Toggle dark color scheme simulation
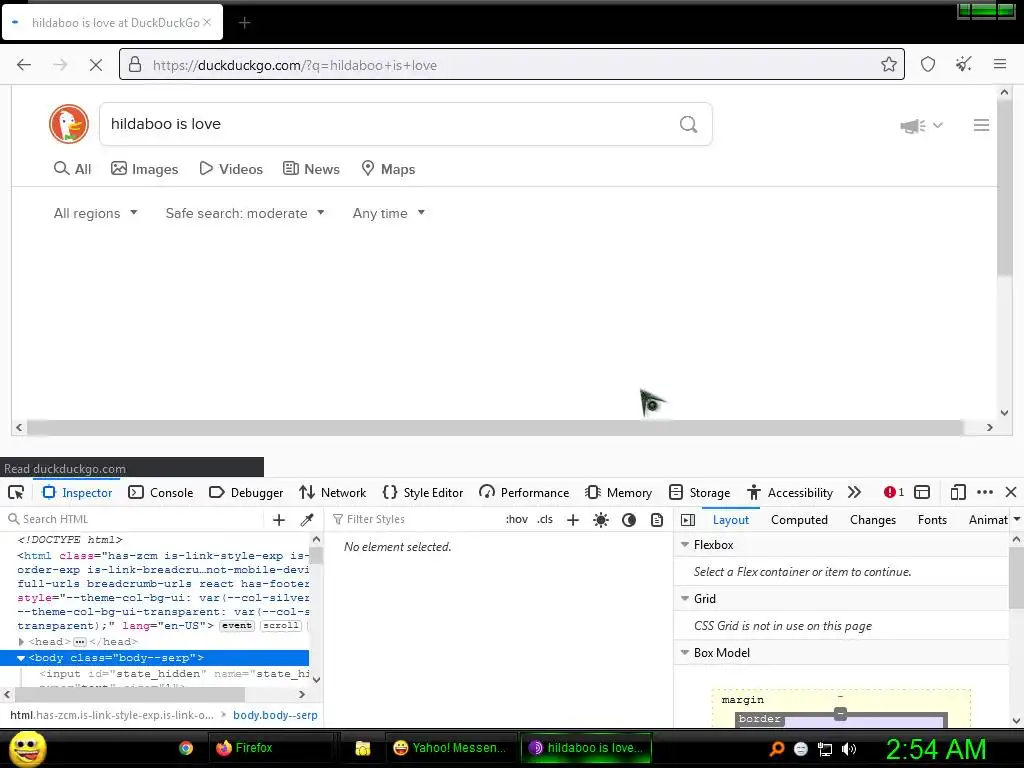Screen dimensions: 1024x768 coord(629,520)
